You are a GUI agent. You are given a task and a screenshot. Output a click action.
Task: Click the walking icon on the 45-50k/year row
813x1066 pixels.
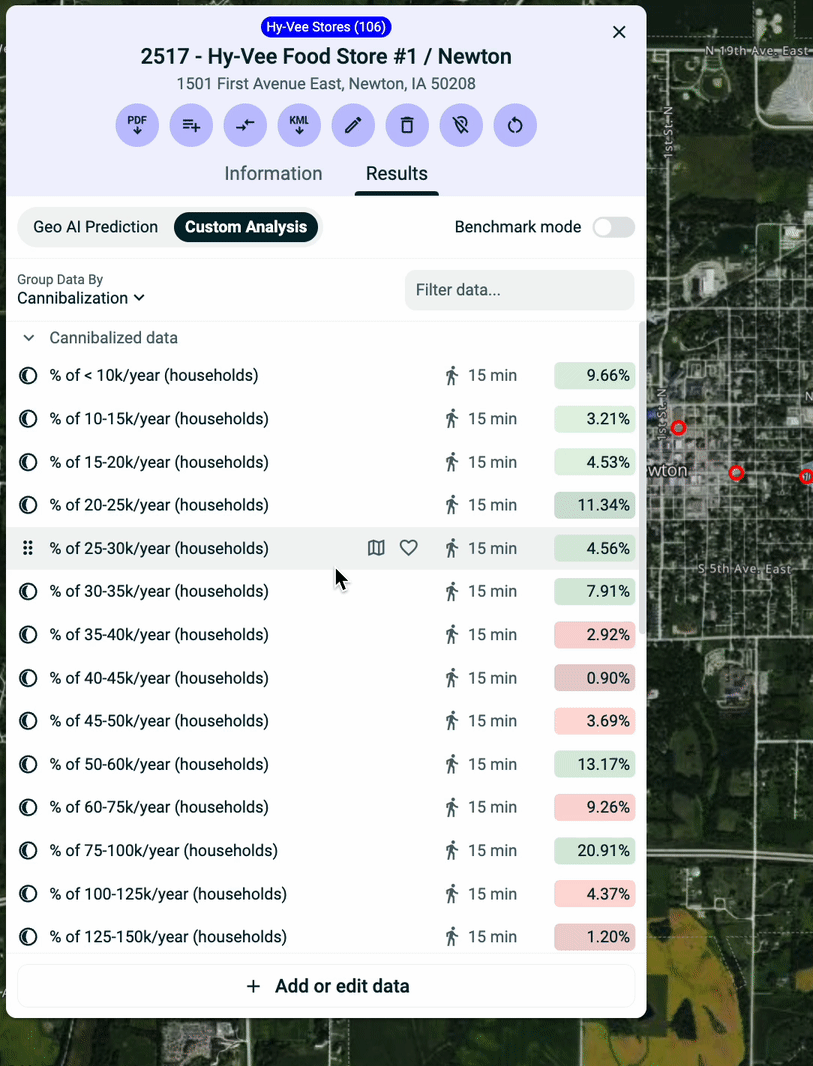coord(451,721)
